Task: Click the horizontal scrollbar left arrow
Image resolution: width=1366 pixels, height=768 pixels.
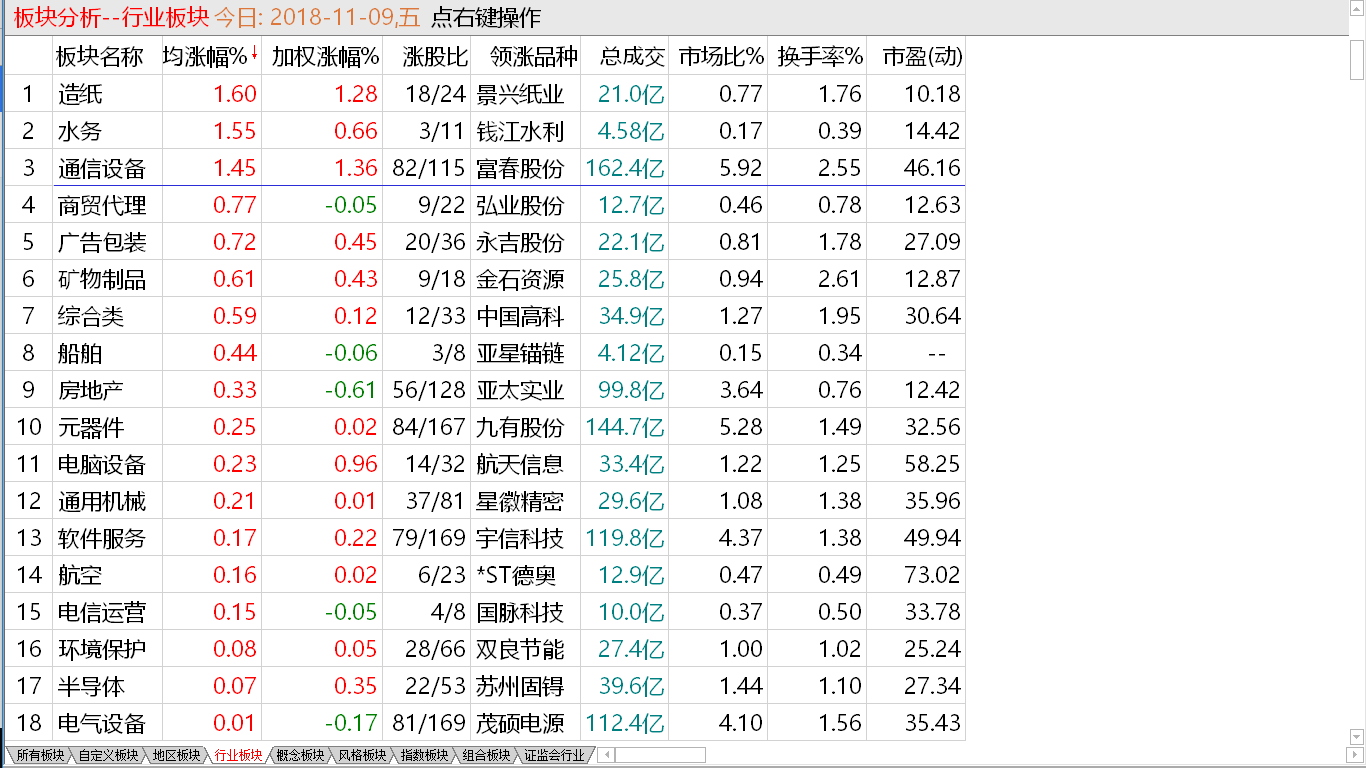Action: tap(606, 755)
